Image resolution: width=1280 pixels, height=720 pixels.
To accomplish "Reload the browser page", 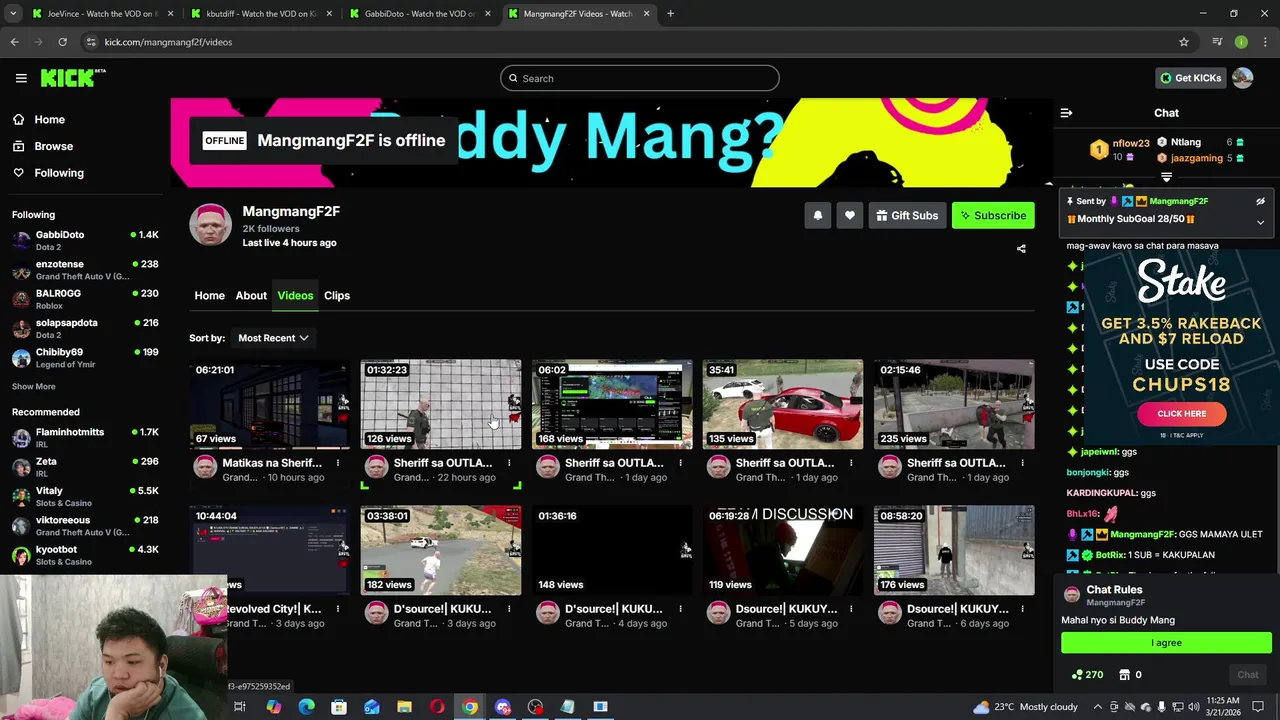I will pos(62,42).
